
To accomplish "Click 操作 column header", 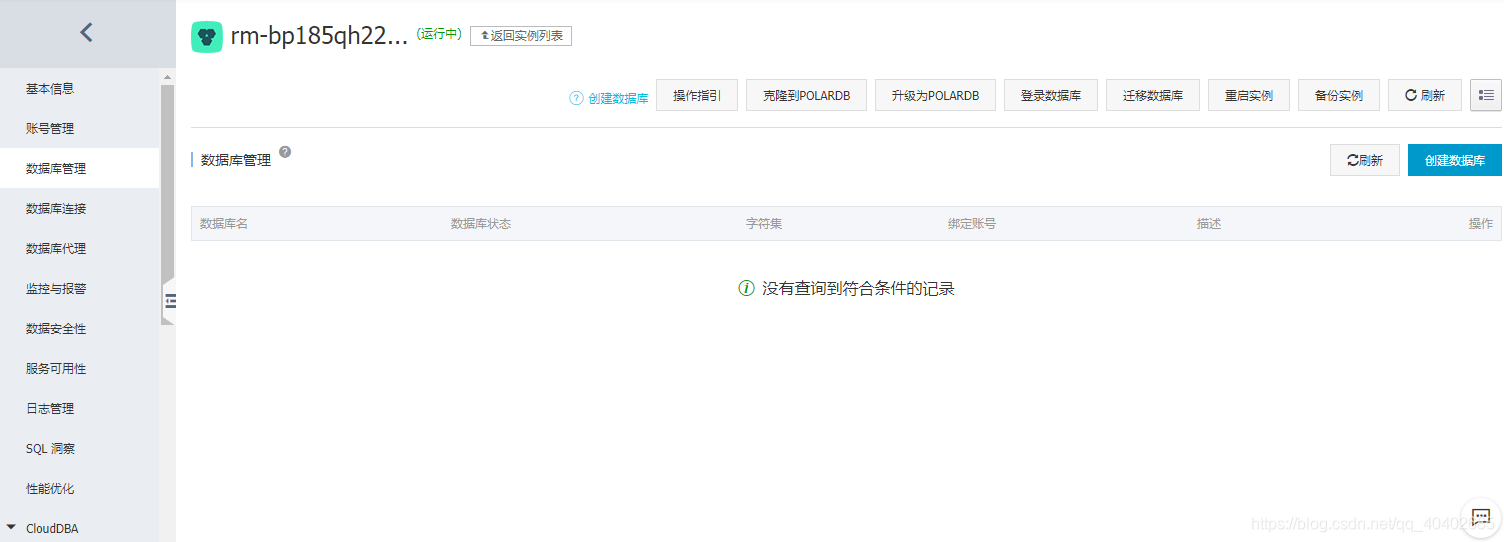I will [1481, 224].
